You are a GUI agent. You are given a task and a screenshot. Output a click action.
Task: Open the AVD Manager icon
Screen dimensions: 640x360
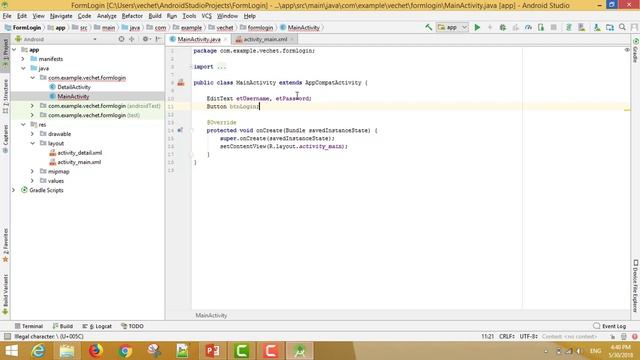(x=582, y=27)
